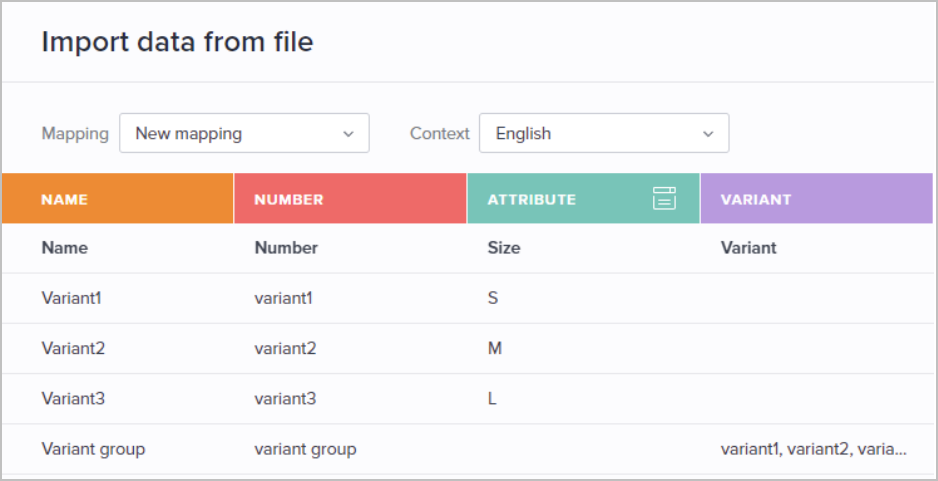This screenshot has width=938, height=481.
Task: Click the size value L cell
Action: coord(492,398)
